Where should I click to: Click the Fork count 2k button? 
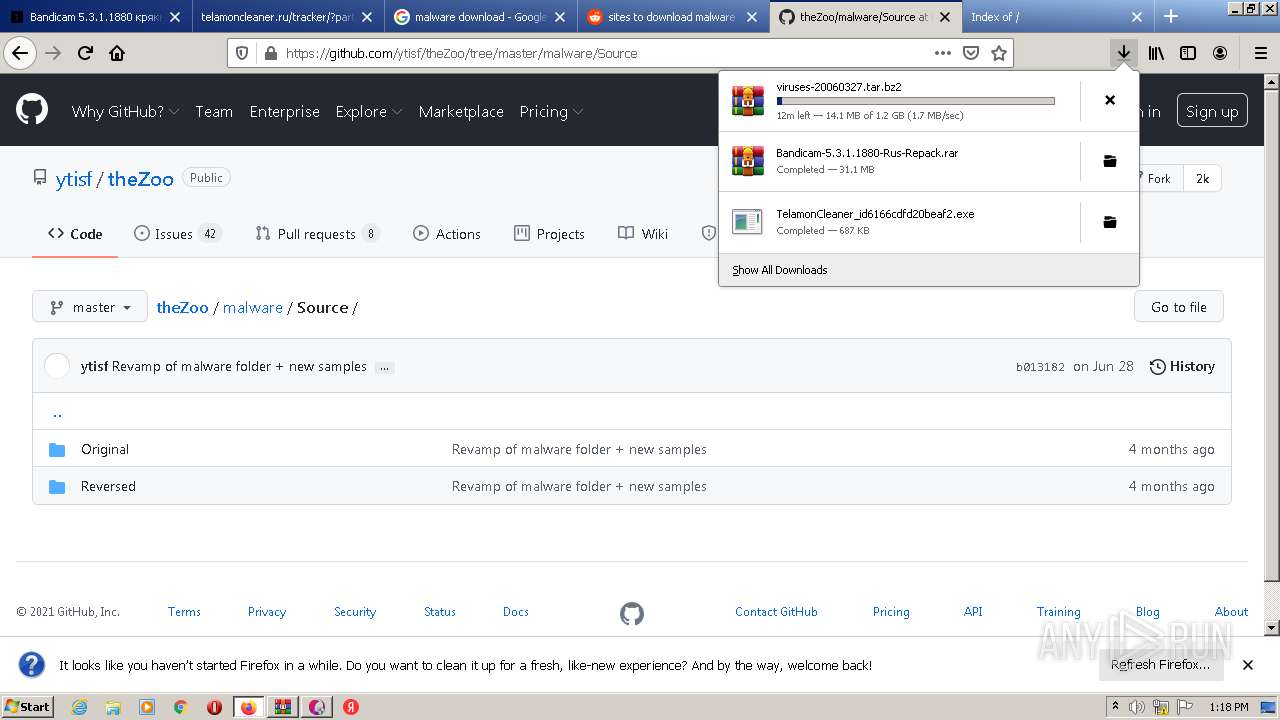pos(1202,178)
